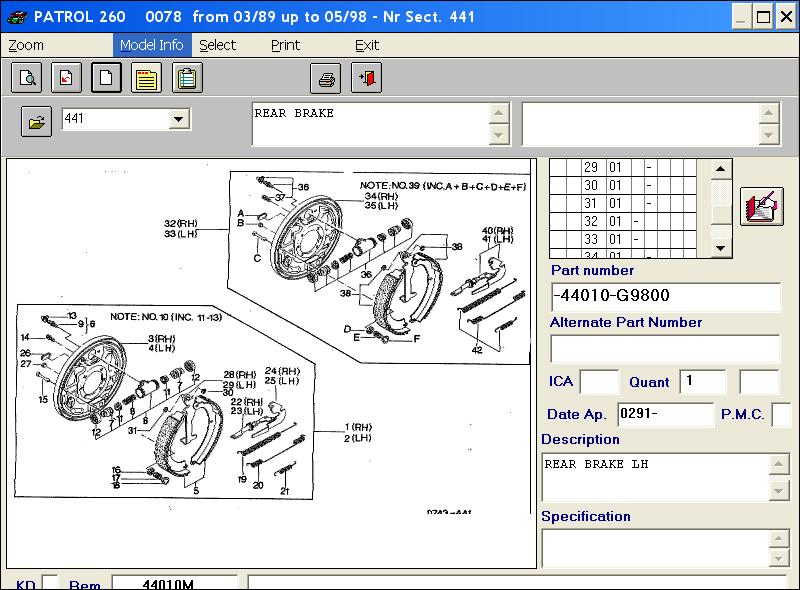The height and width of the screenshot is (590, 800).
Task: Select row 32 in parts list
Action: coord(623,221)
